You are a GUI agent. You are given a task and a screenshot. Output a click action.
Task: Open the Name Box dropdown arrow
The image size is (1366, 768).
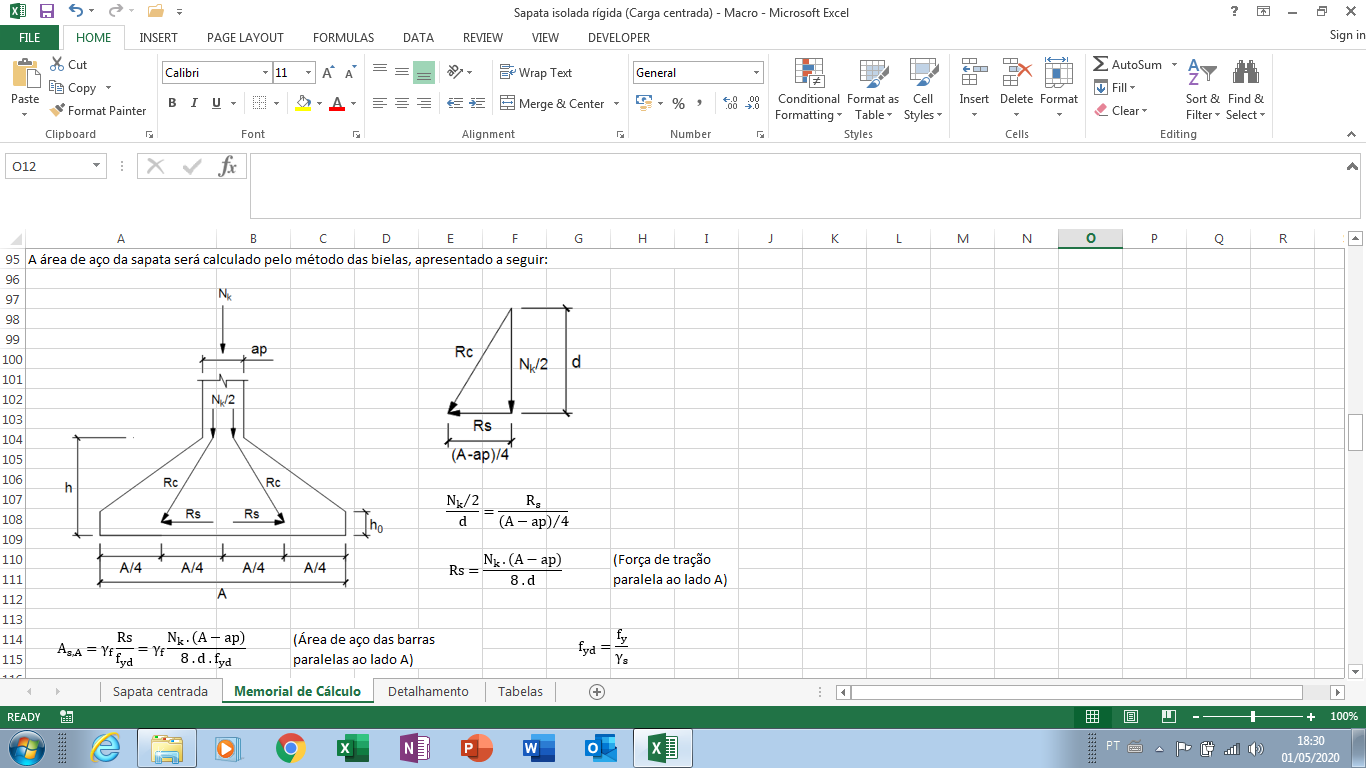(97, 166)
